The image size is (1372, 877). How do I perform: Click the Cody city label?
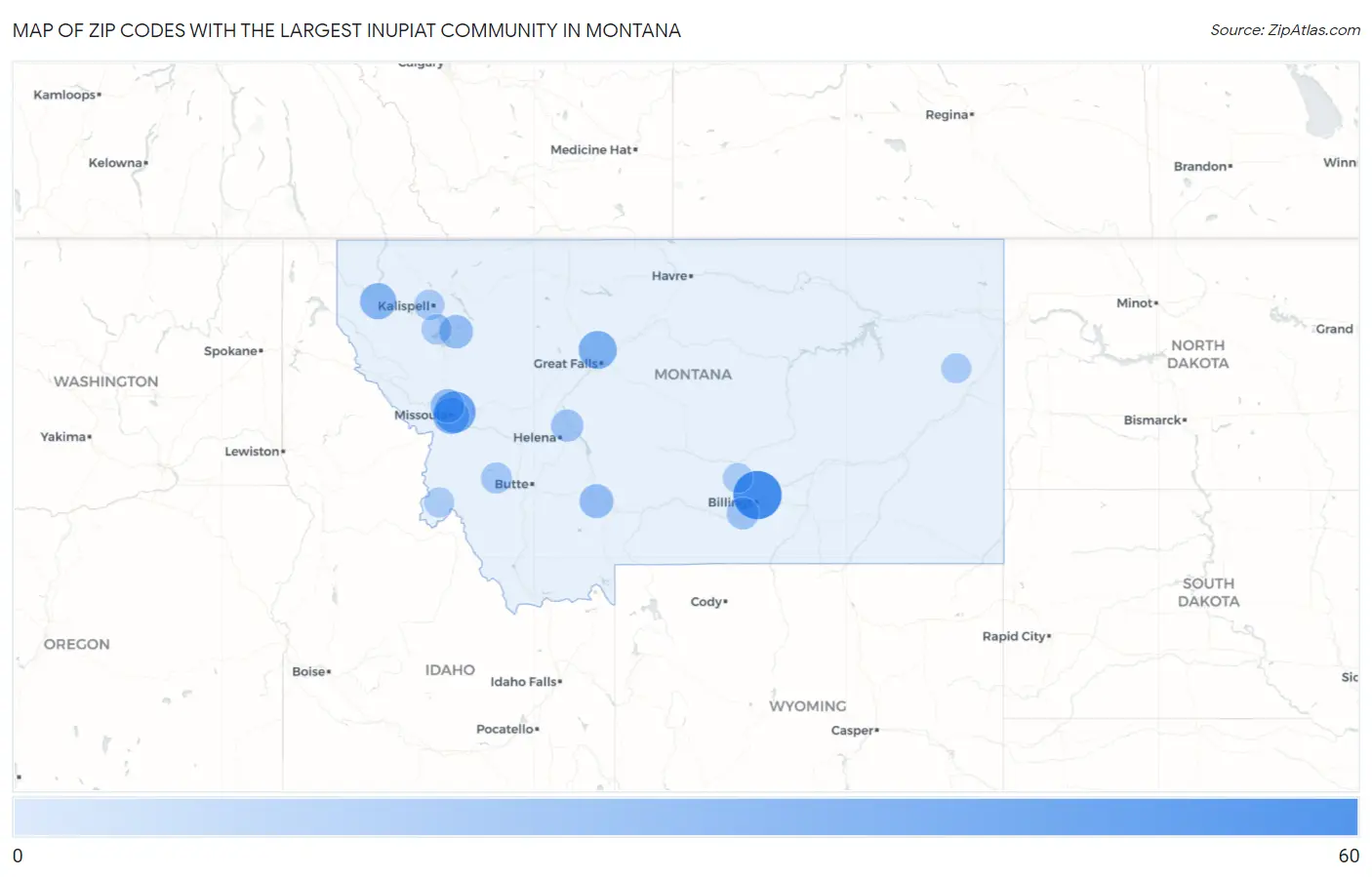pyautogui.click(x=709, y=602)
